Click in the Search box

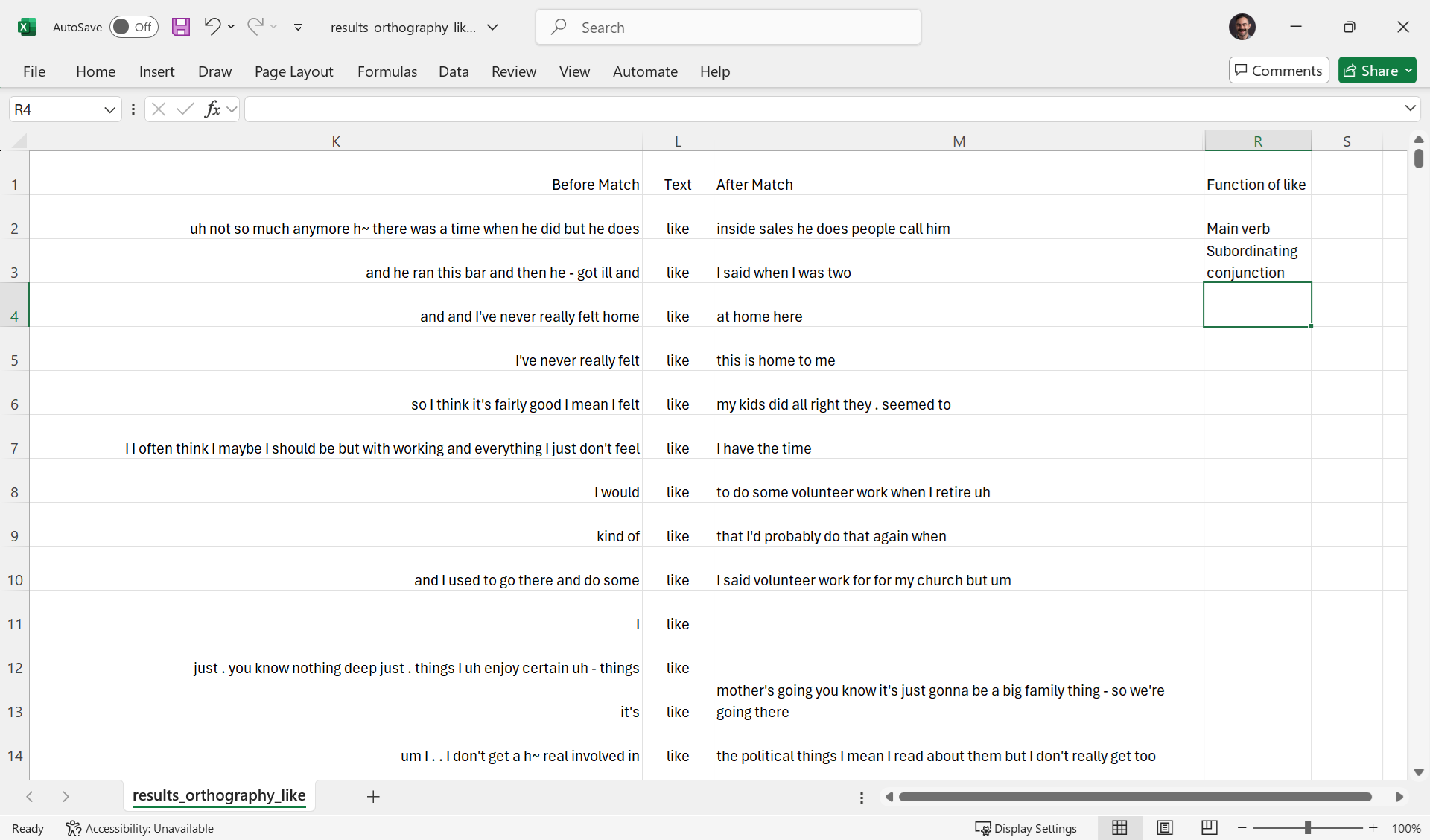pos(728,28)
